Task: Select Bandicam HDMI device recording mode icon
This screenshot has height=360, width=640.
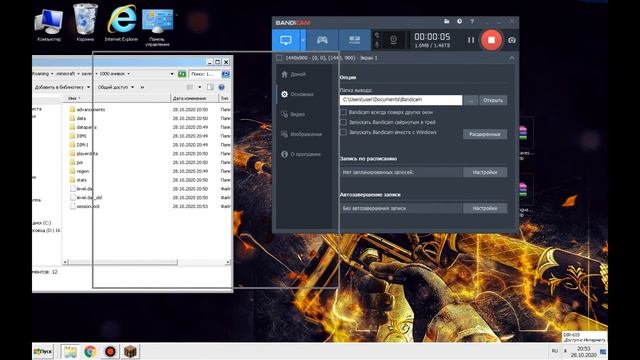Action: (x=354, y=40)
